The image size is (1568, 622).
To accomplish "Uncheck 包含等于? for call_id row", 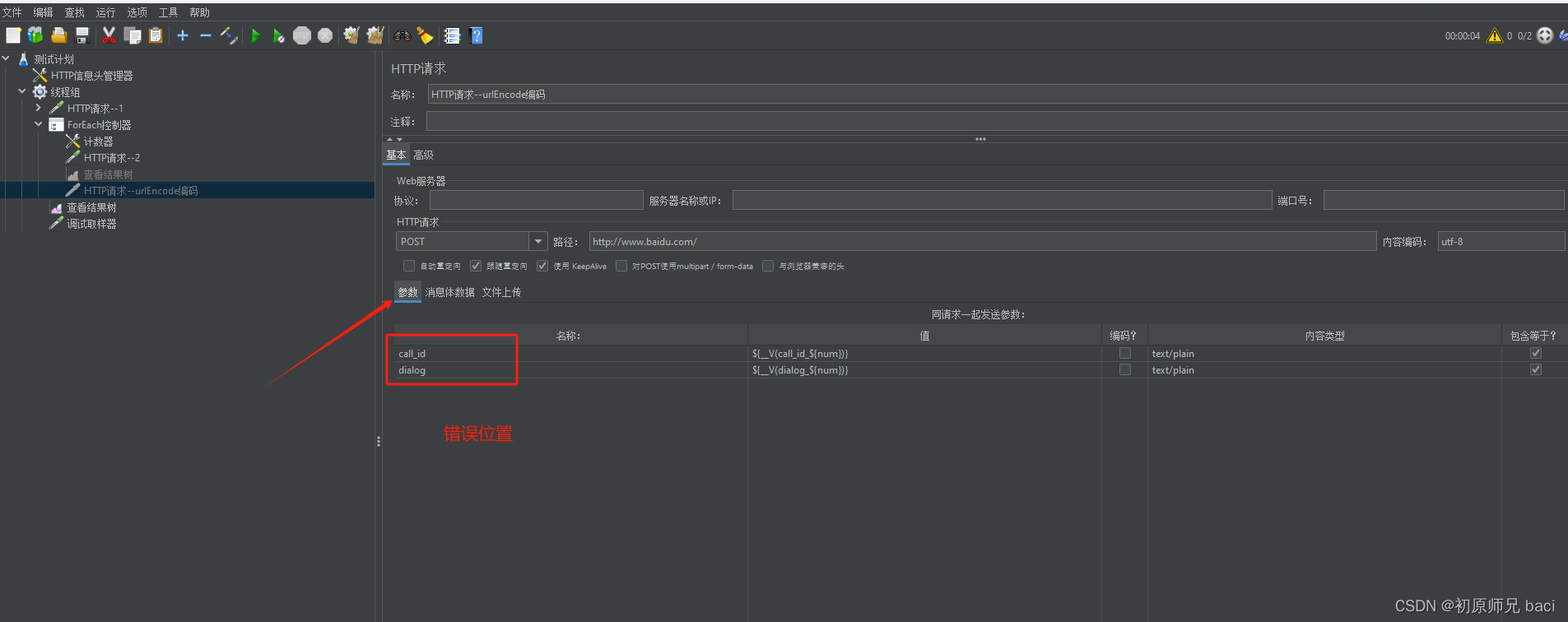I will point(1535,353).
